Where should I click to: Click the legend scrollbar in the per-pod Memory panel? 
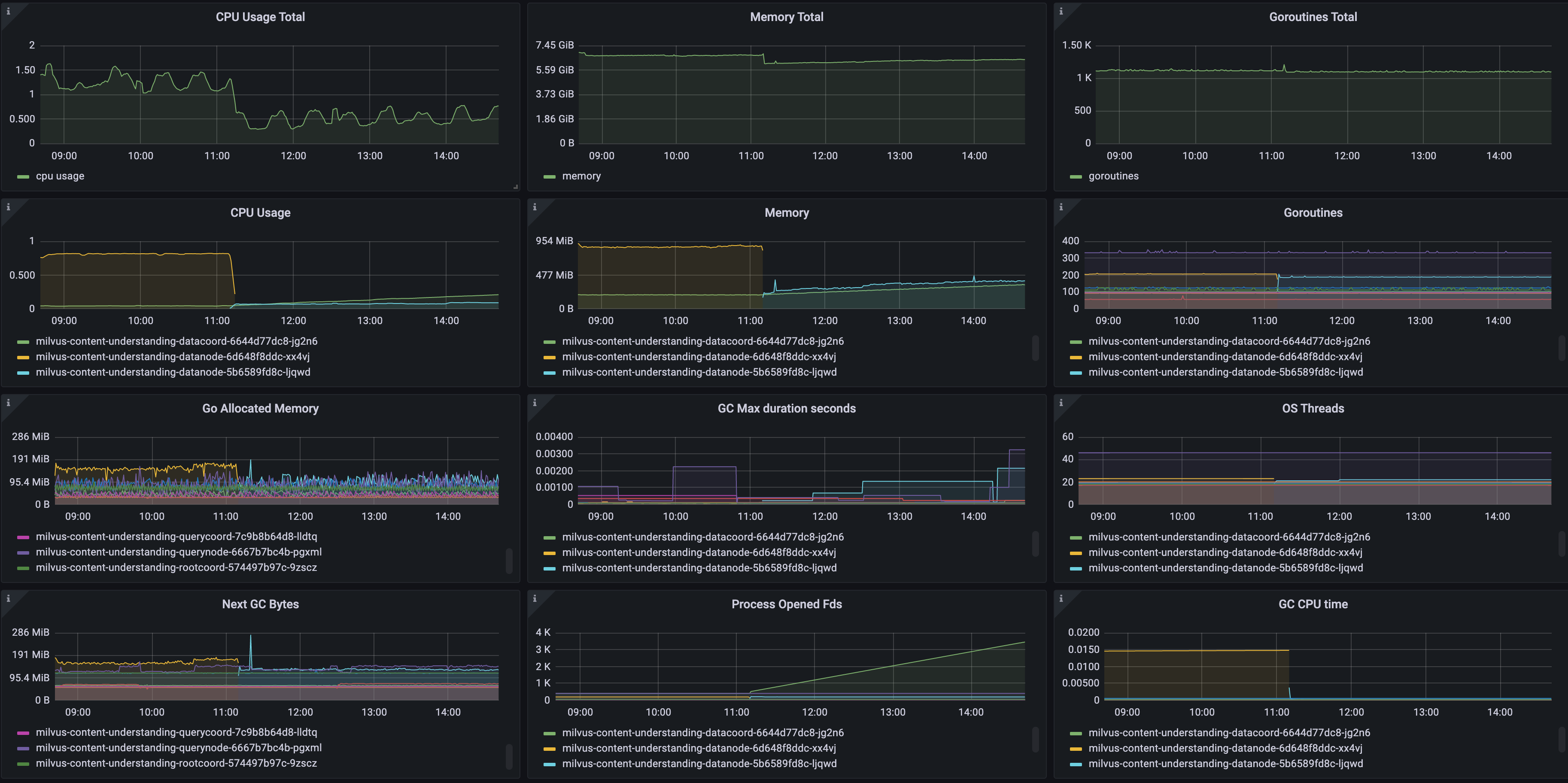pyautogui.click(x=1036, y=348)
